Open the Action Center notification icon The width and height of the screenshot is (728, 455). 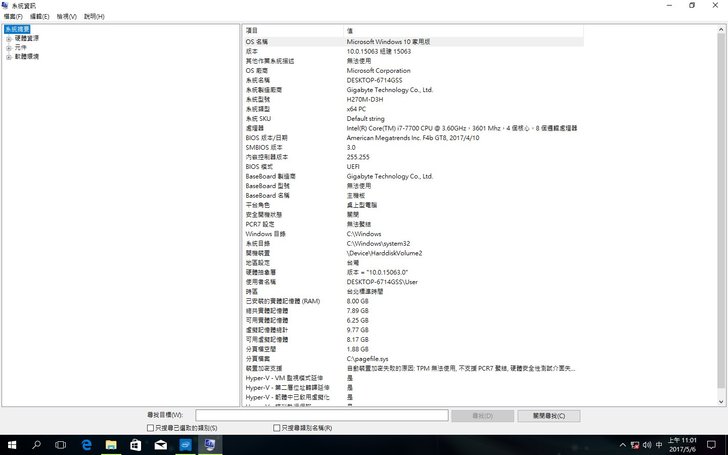711,445
